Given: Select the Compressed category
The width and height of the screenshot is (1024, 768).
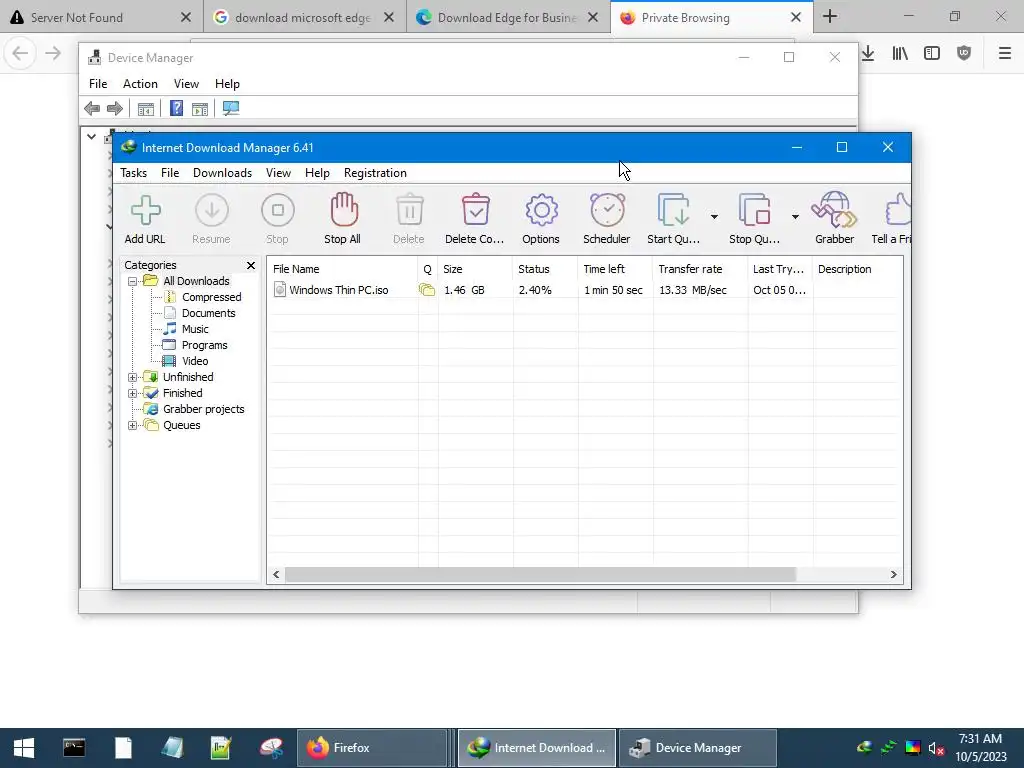Looking at the screenshot, I should [x=211, y=297].
